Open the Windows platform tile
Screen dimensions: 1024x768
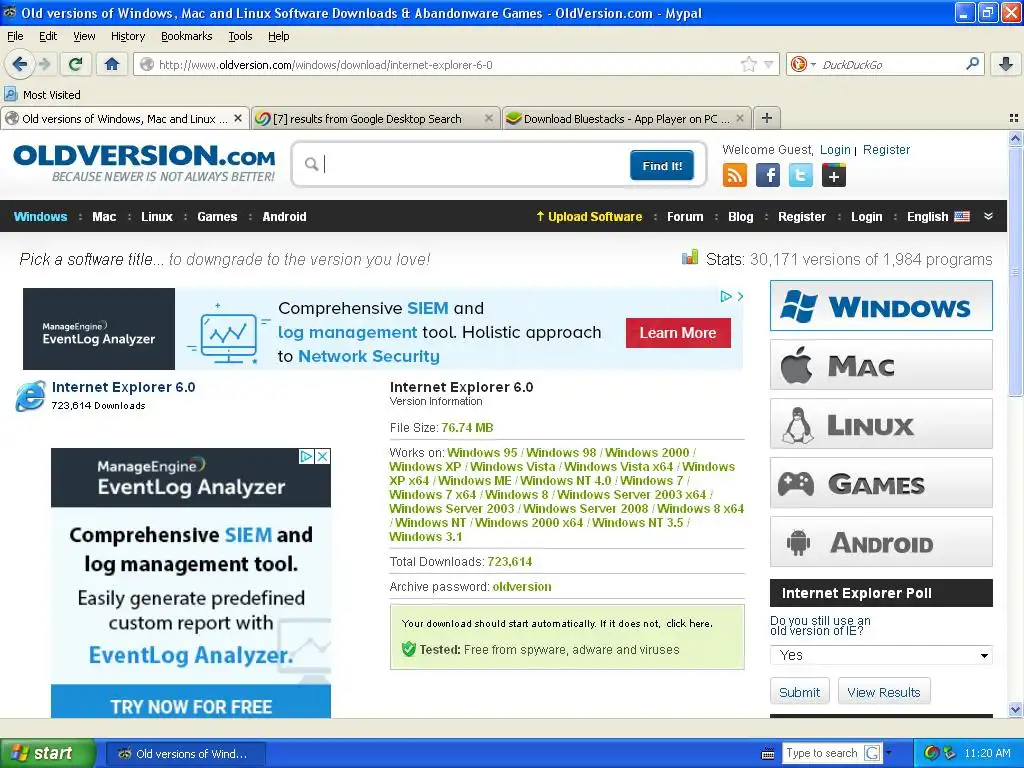881,306
